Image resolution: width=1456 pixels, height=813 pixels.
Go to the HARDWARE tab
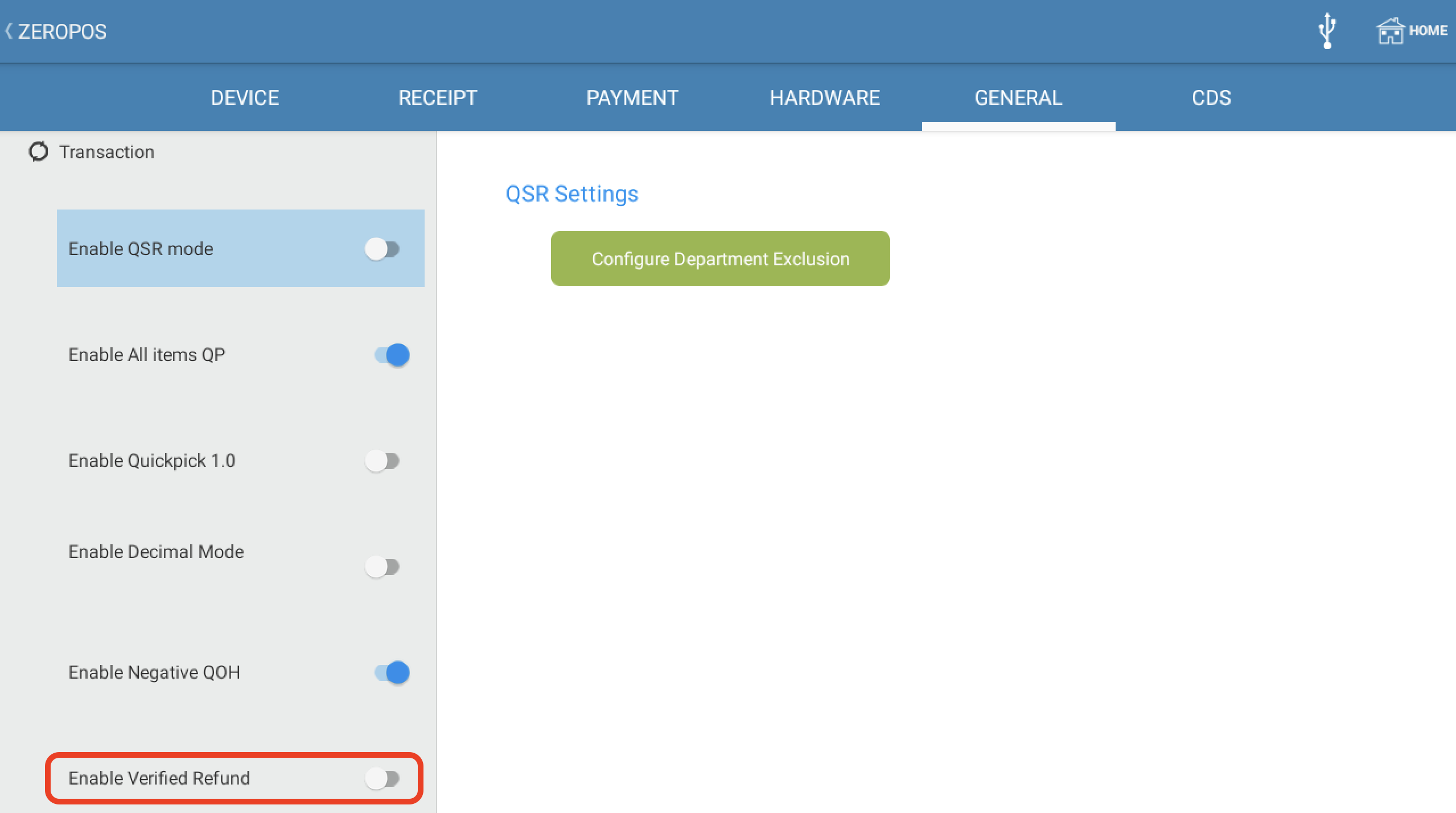pos(825,97)
